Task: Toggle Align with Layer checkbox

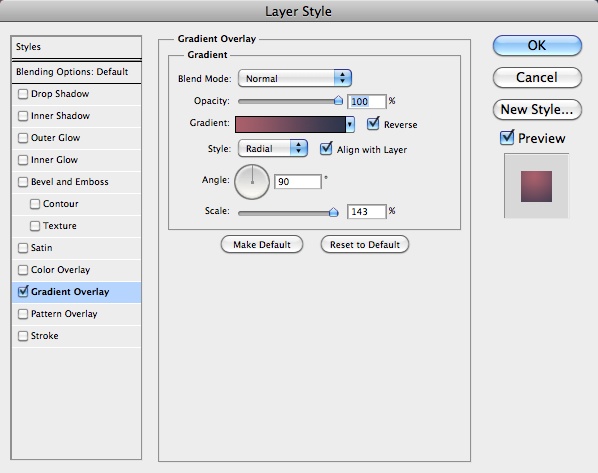Action: click(326, 149)
